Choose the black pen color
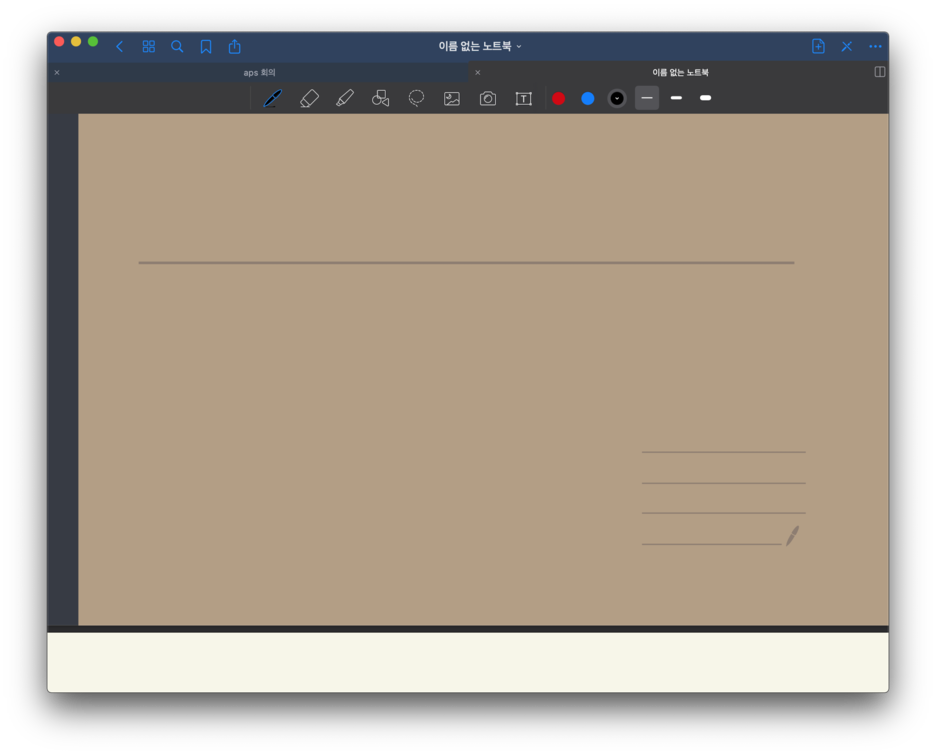The height and width of the screenshot is (755, 936). tap(617, 98)
